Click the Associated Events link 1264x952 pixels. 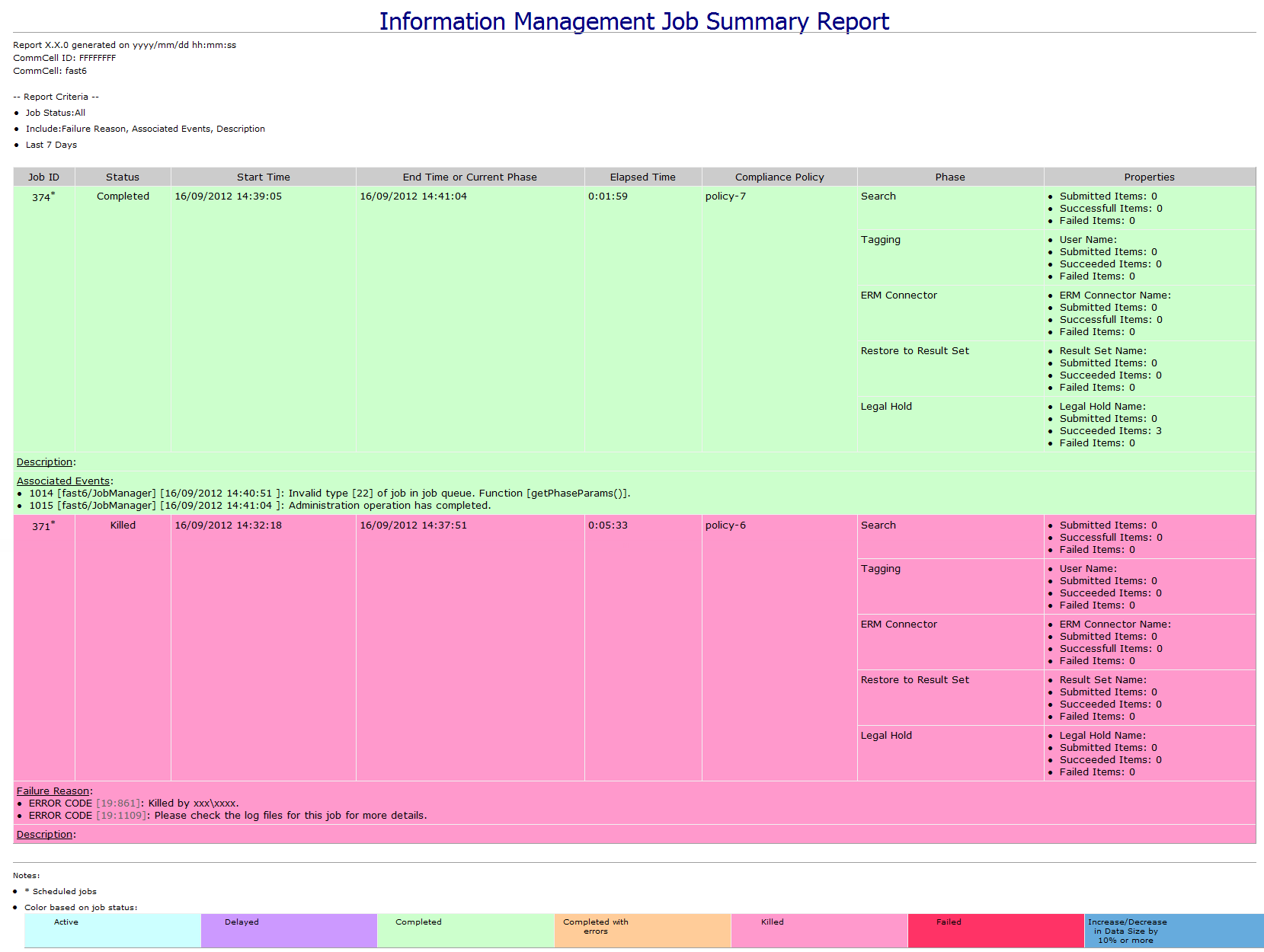[63, 481]
